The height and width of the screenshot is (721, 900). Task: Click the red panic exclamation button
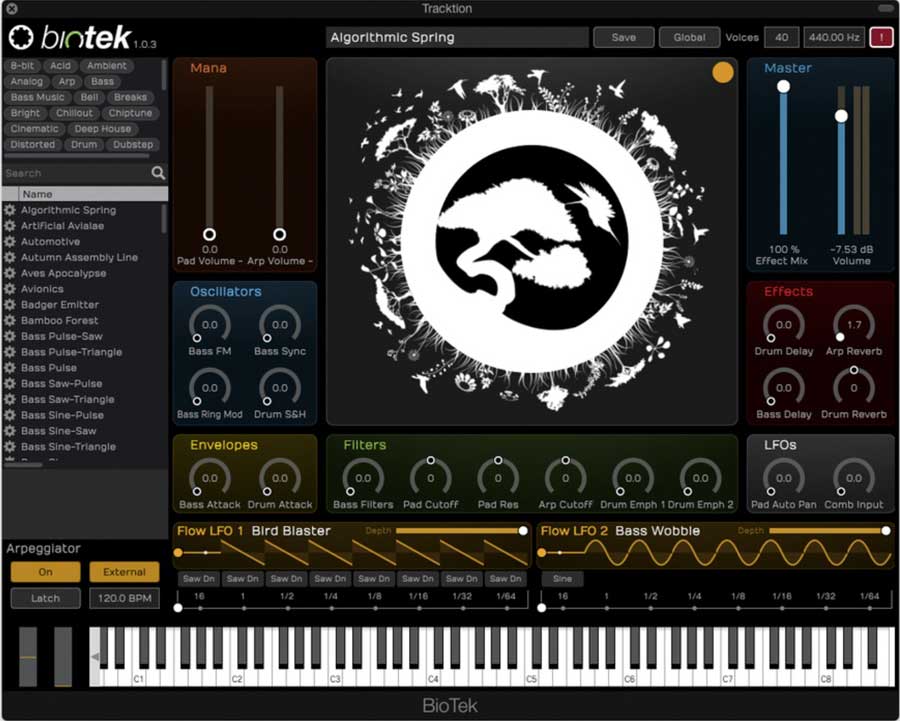(x=881, y=37)
